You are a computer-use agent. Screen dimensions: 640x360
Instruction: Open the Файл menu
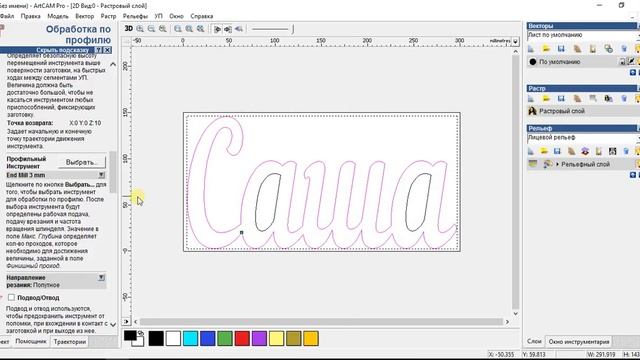click(x=7, y=16)
